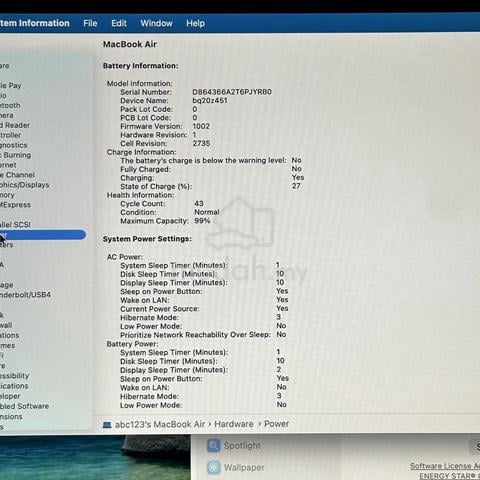Select Accessibility in the sidebar
Screen dimensions: 480x480
pos(14,376)
